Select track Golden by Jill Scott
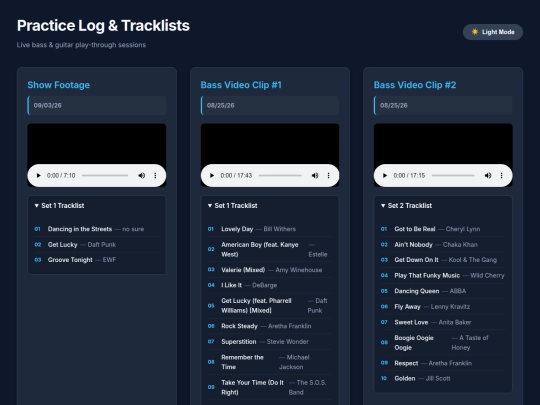Image resolution: width=540 pixels, height=405 pixels. [443, 378]
